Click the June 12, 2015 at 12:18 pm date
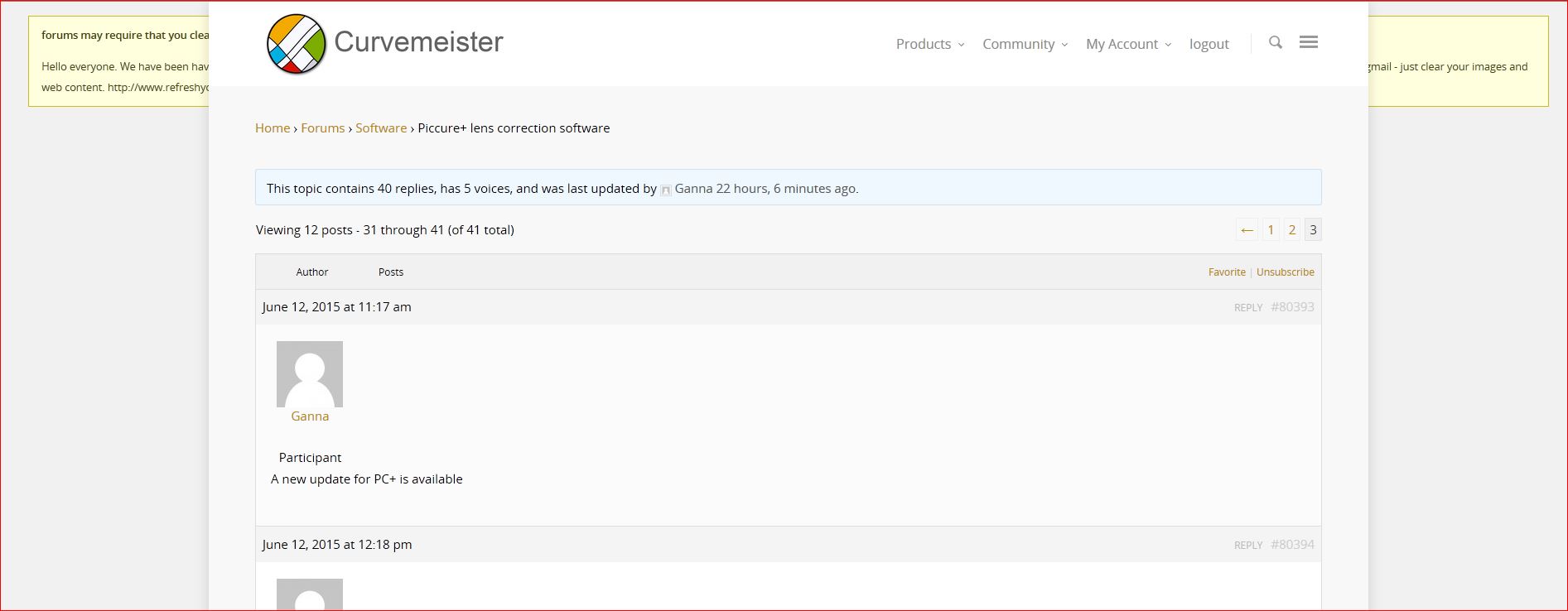 [337, 544]
